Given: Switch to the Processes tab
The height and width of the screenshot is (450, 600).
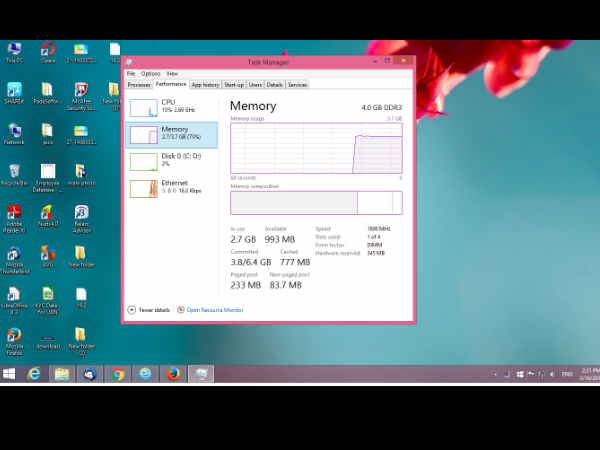Looking at the screenshot, I should click(x=139, y=85).
